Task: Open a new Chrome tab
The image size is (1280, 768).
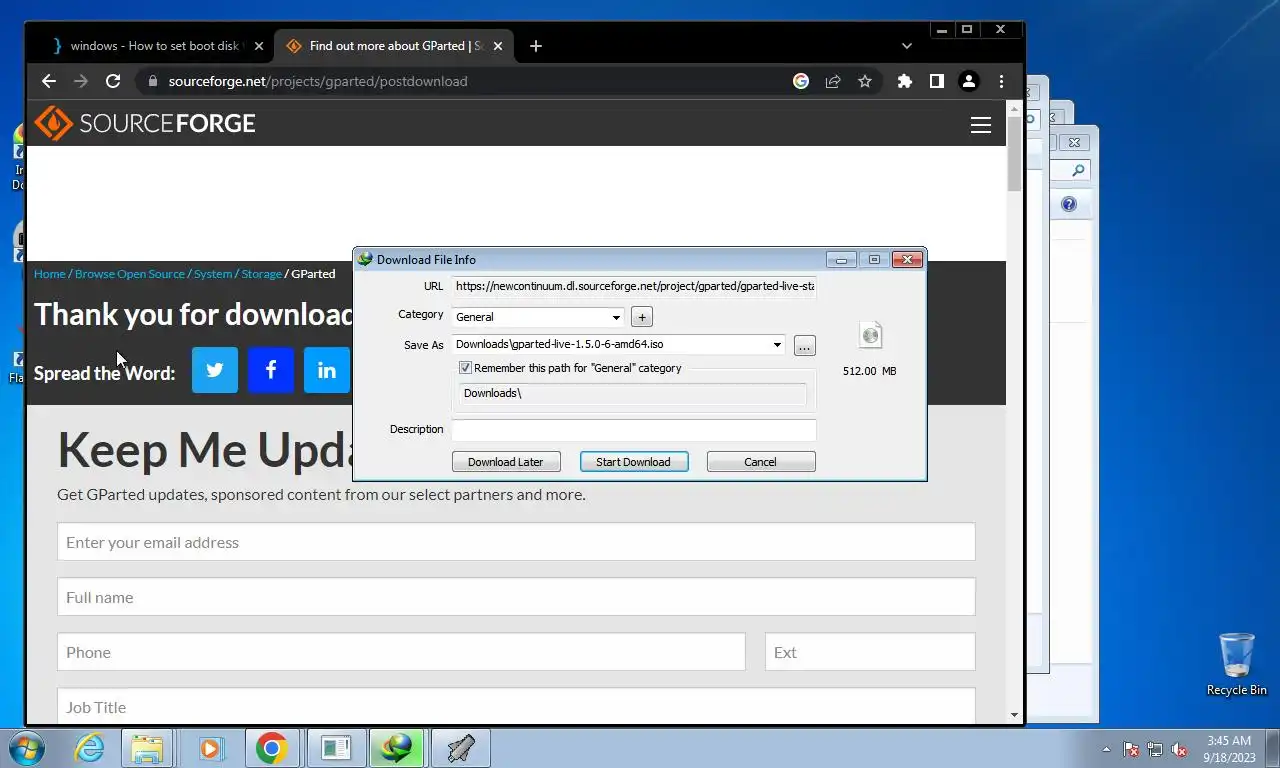Action: pyautogui.click(x=536, y=46)
